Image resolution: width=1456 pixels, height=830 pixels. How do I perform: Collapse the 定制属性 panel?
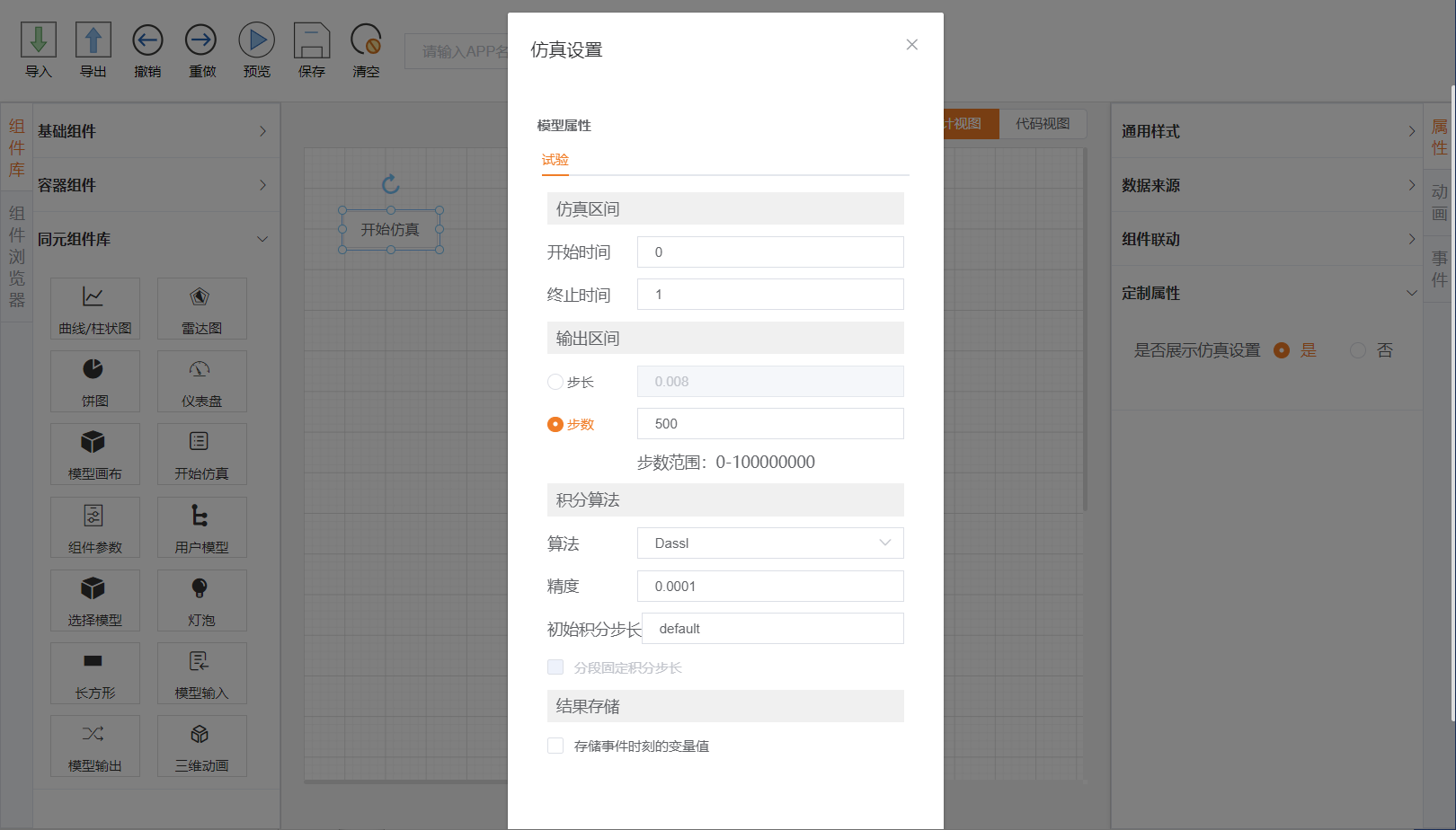tap(1267, 293)
